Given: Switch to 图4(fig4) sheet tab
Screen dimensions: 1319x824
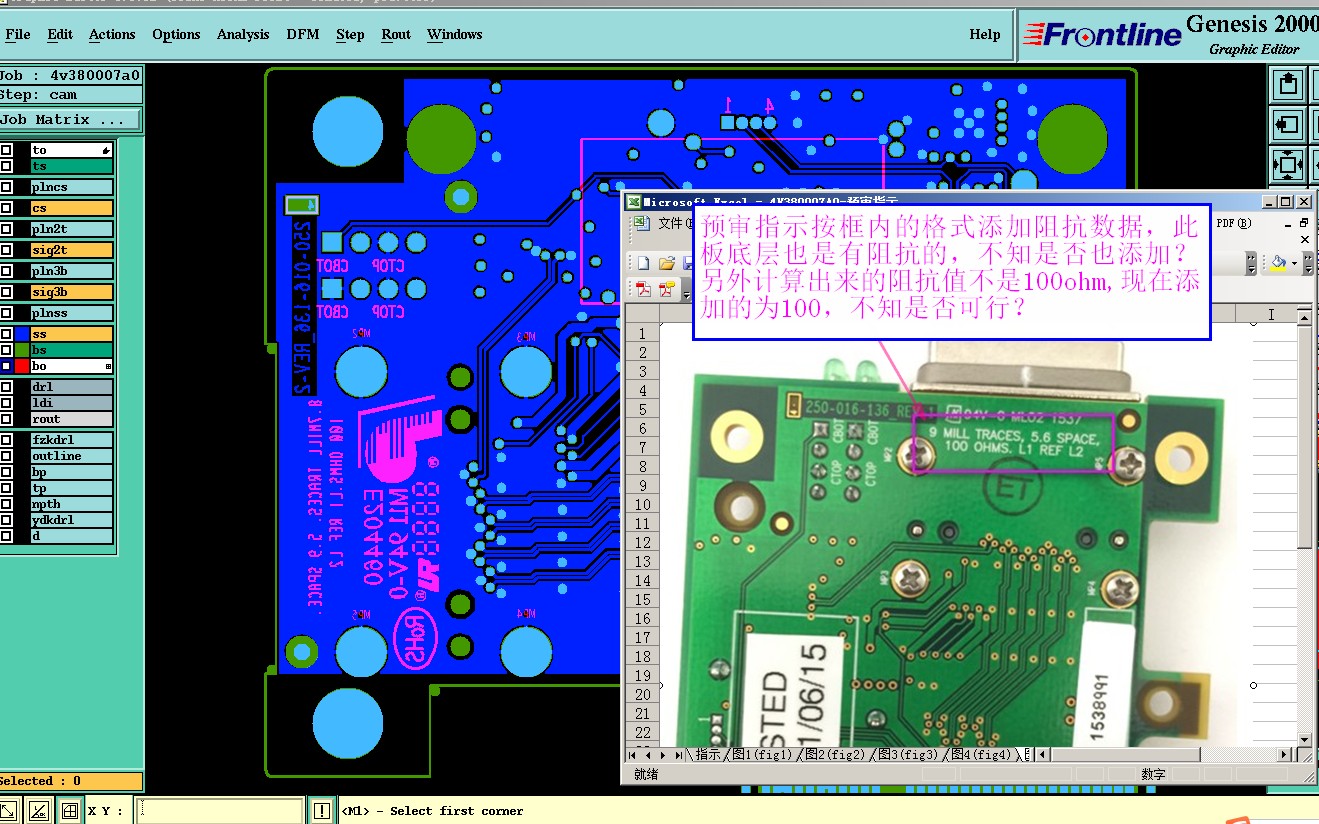Looking at the screenshot, I should click(x=980, y=755).
